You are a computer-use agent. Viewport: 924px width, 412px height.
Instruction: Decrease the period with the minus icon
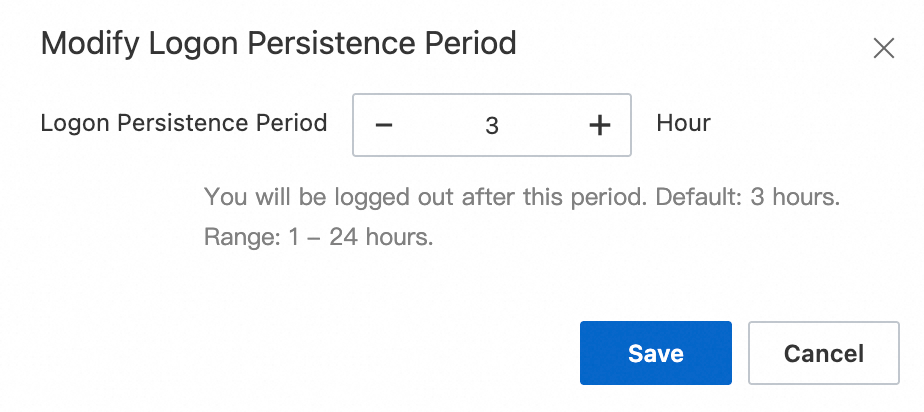point(384,125)
